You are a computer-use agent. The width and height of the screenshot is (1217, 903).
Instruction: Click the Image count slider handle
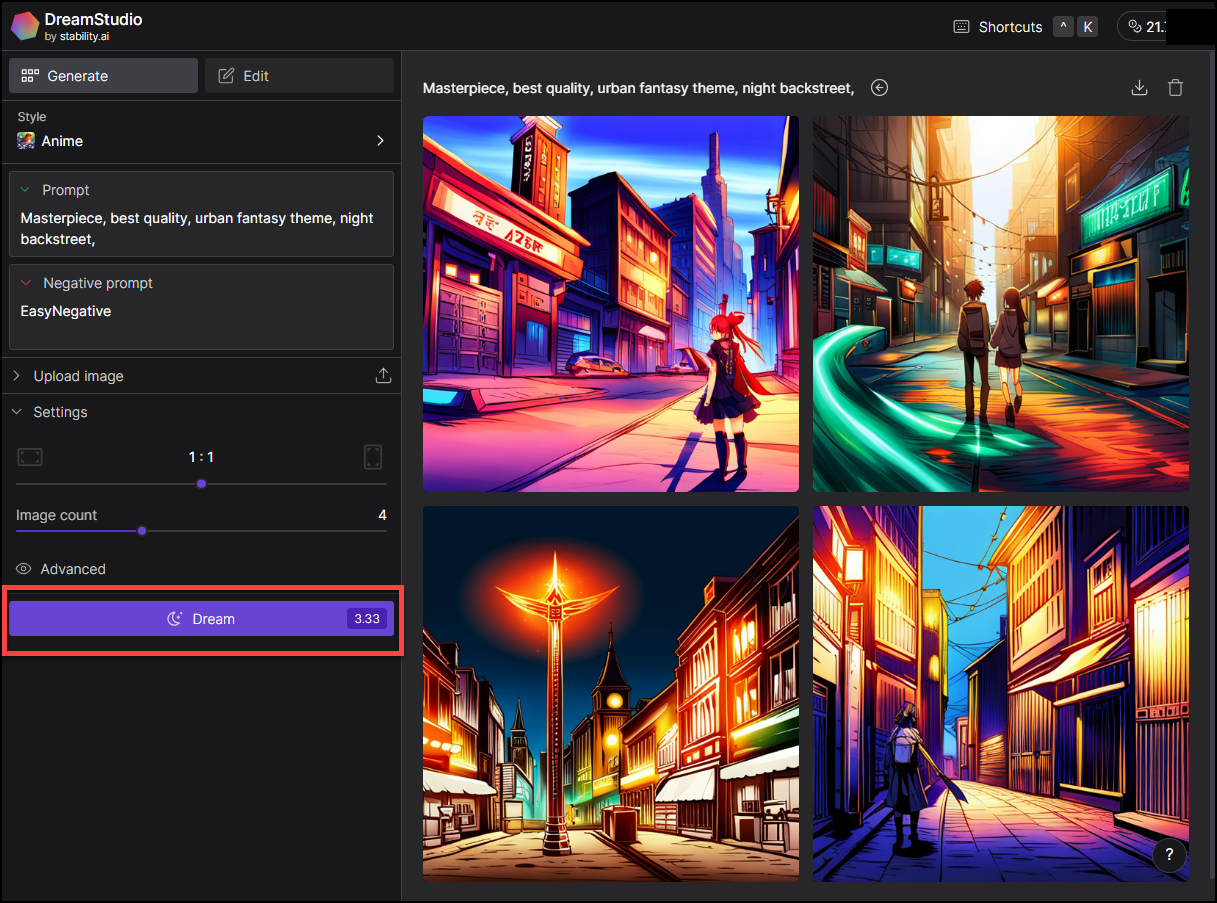point(142,531)
